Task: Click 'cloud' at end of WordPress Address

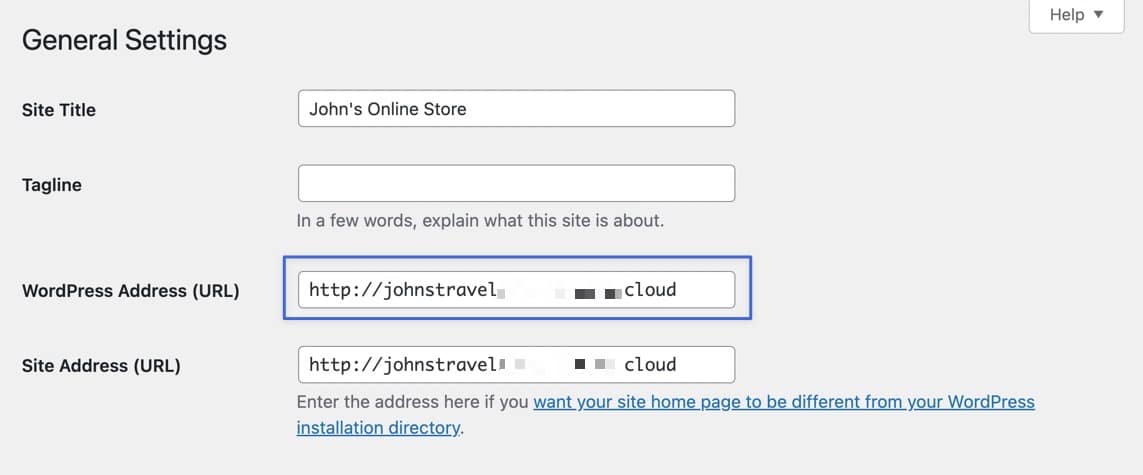Action: pyautogui.click(x=650, y=290)
